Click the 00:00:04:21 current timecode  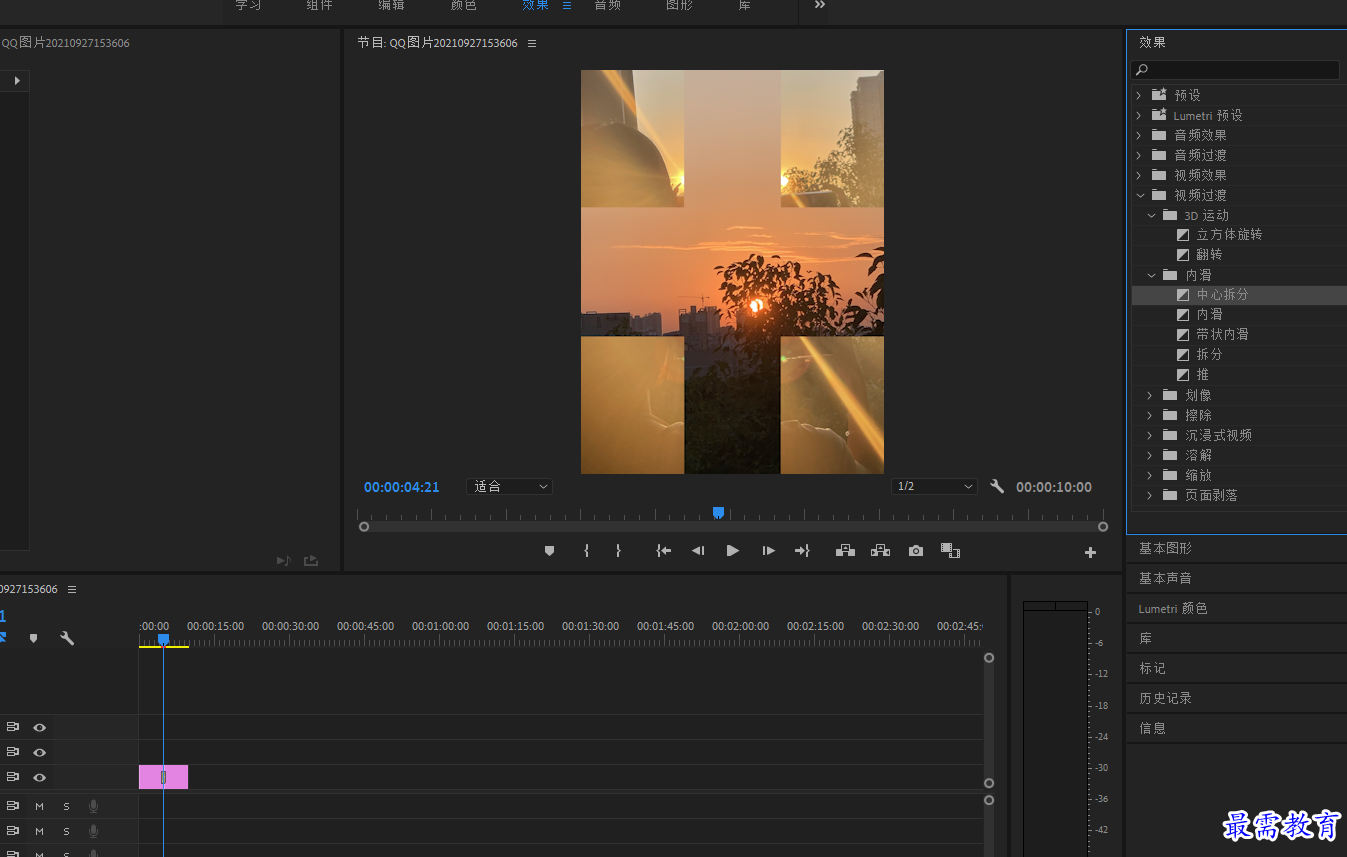pos(401,487)
